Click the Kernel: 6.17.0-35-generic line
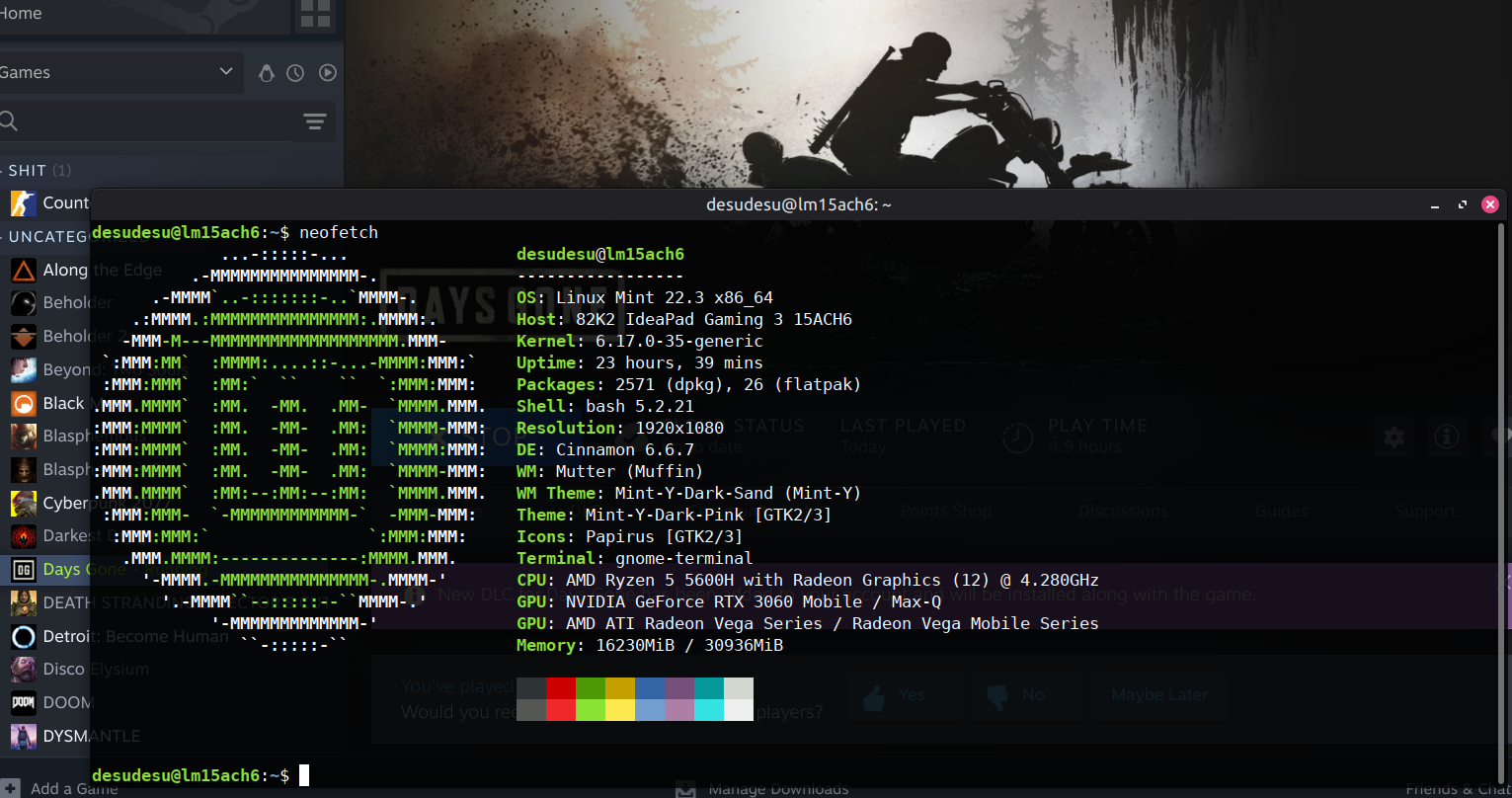This screenshot has width=1512, height=798. point(640,341)
